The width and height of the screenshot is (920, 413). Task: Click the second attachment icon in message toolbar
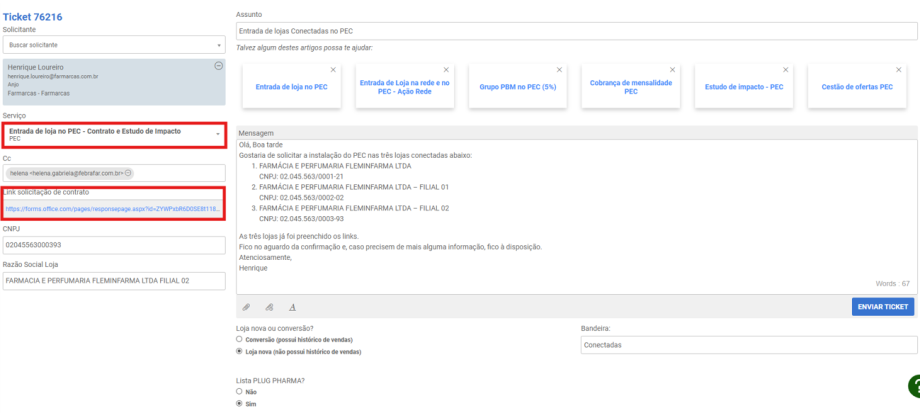pyautogui.click(x=269, y=307)
